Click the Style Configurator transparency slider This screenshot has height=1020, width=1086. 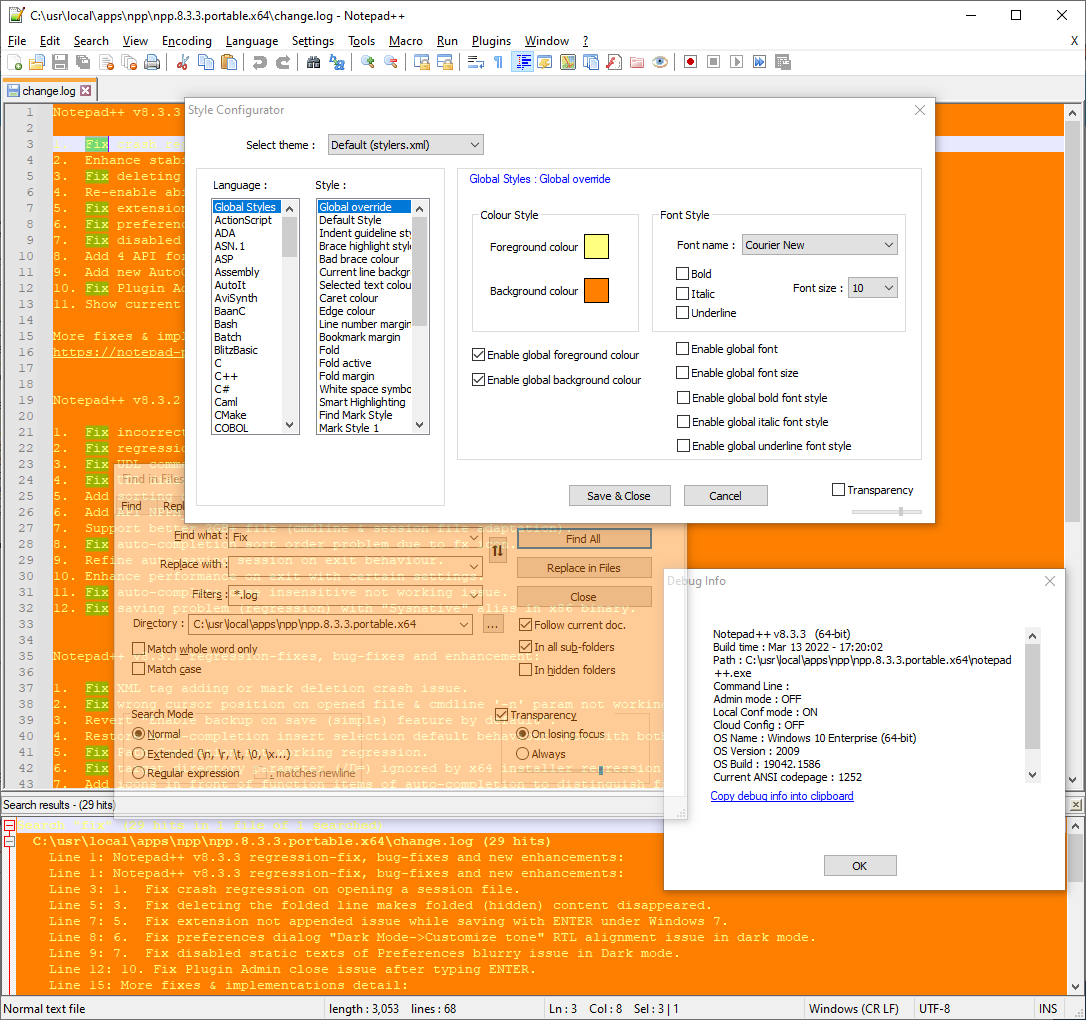click(x=887, y=512)
